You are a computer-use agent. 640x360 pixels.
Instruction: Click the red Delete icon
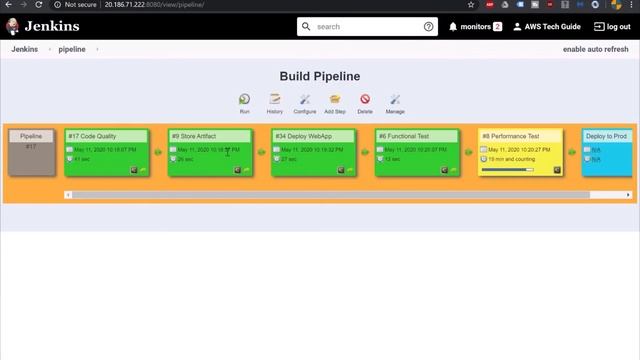click(x=365, y=99)
